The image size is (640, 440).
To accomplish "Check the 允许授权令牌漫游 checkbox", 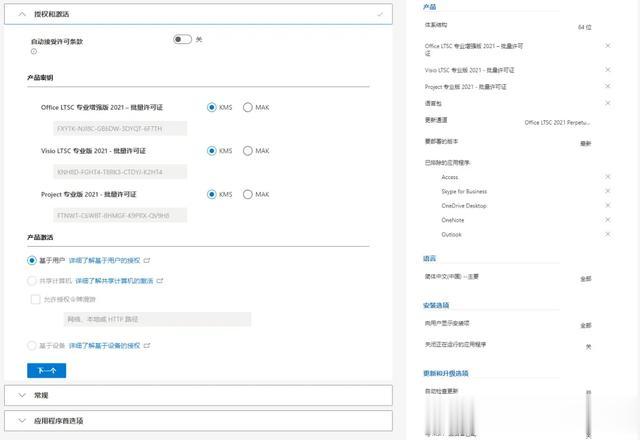I will (36, 299).
